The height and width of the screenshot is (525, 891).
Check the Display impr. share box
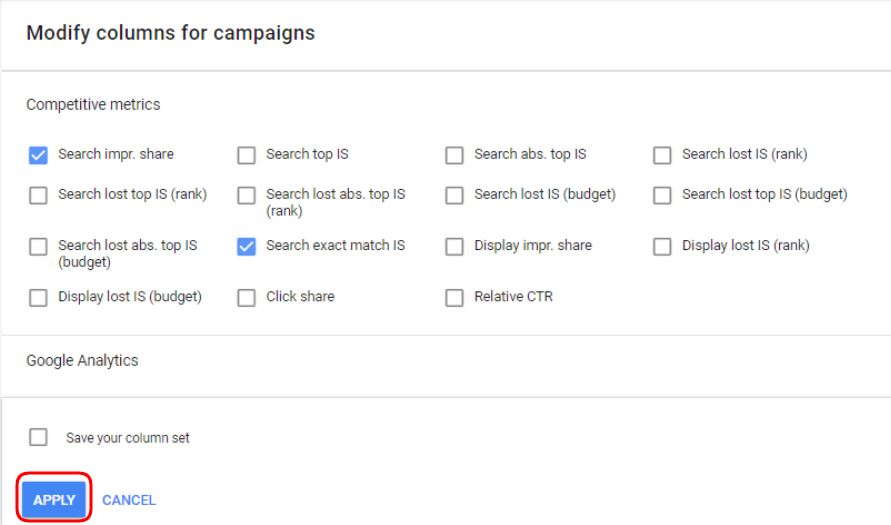[x=454, y=247]
